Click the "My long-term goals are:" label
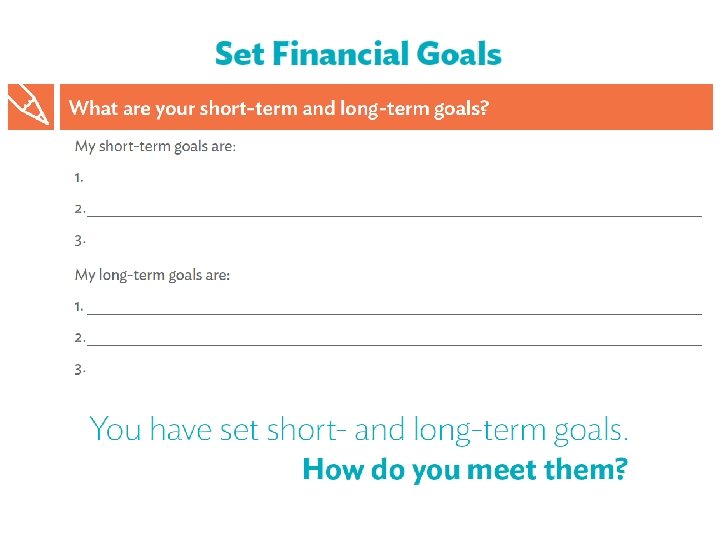 [x=152, y=274]
